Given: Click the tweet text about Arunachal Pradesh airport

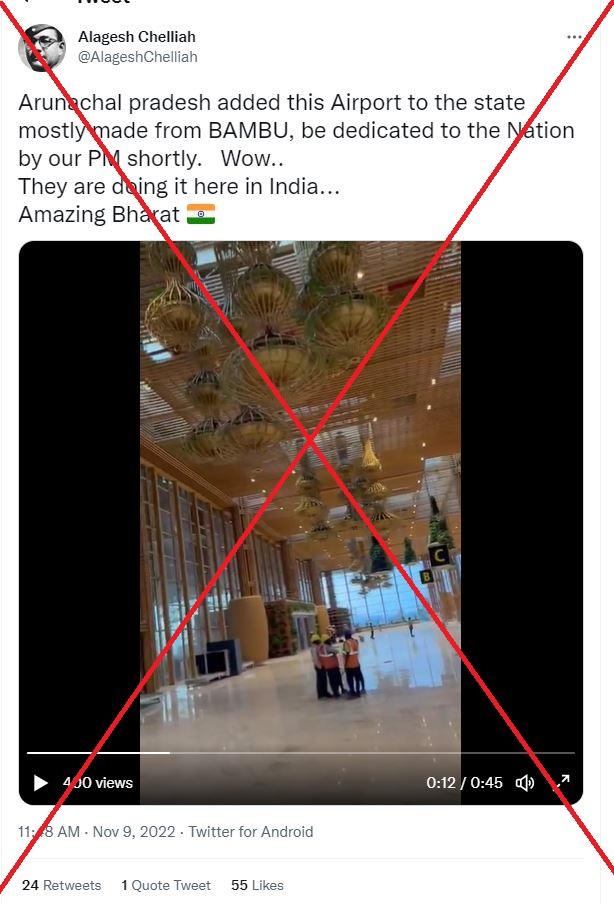Looking at the screenshot, I should tap(296, 158).
